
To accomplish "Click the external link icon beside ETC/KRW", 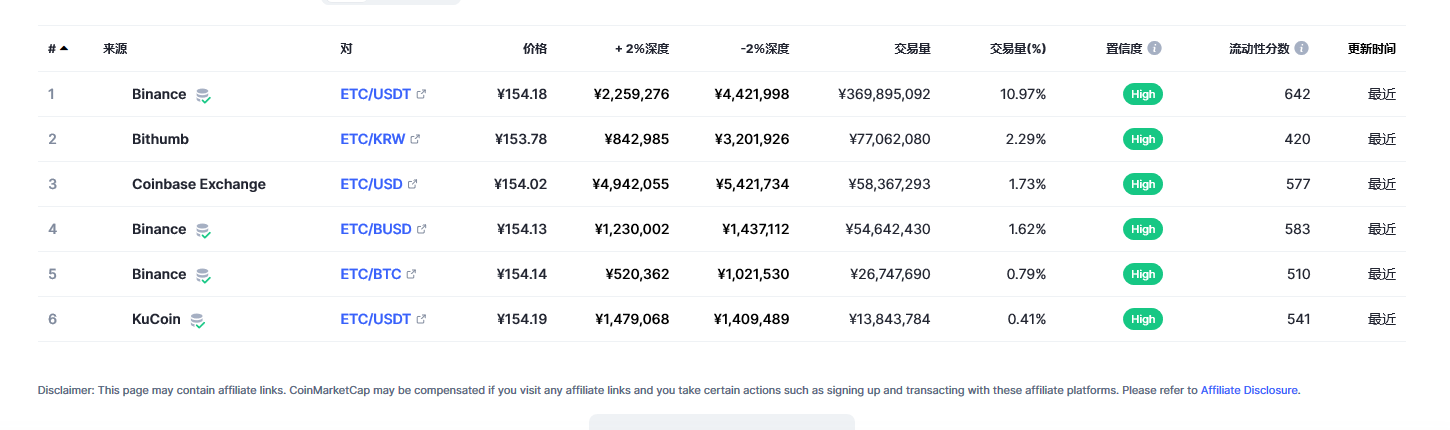I will (x=415, y=139).
